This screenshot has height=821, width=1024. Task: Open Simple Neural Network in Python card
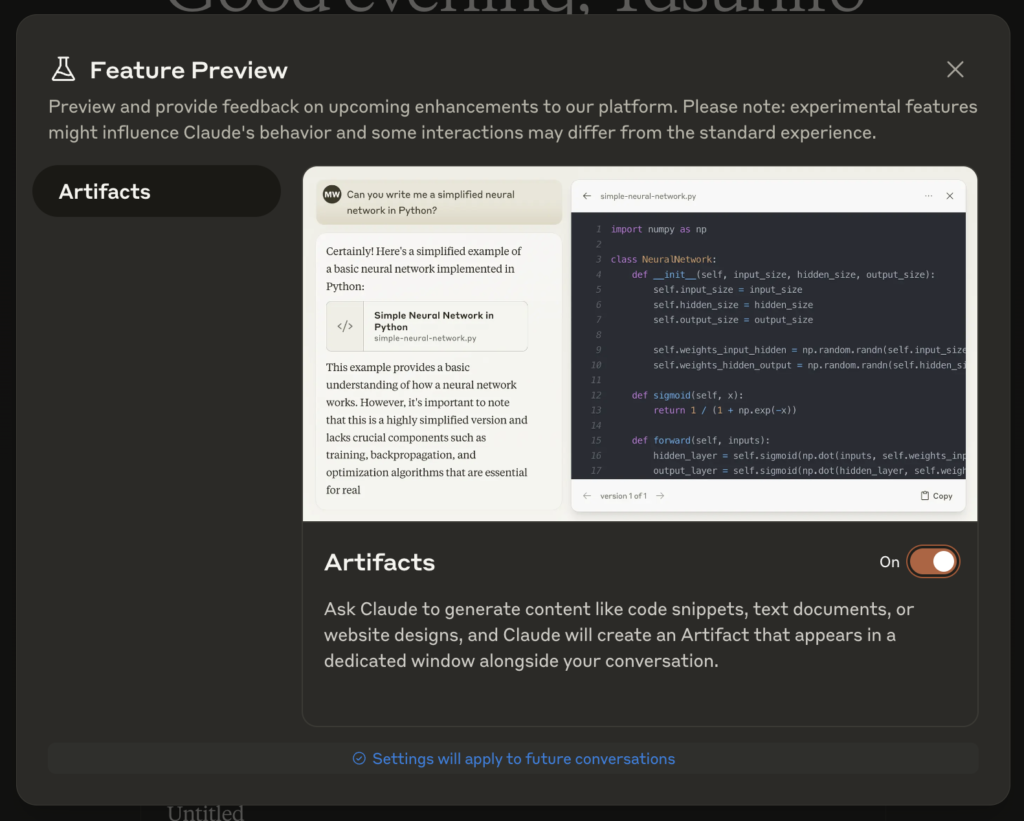(426, 326)
